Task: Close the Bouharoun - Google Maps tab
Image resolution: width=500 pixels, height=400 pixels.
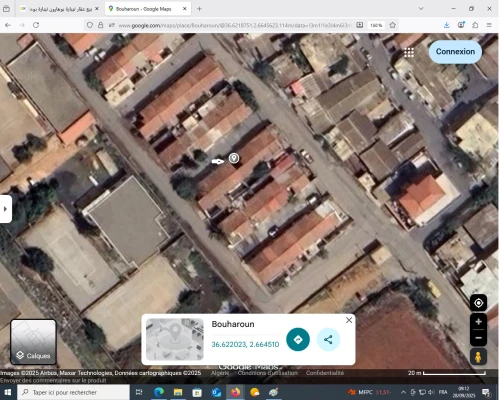Action: pyautogui.click(x=185, y=9)
